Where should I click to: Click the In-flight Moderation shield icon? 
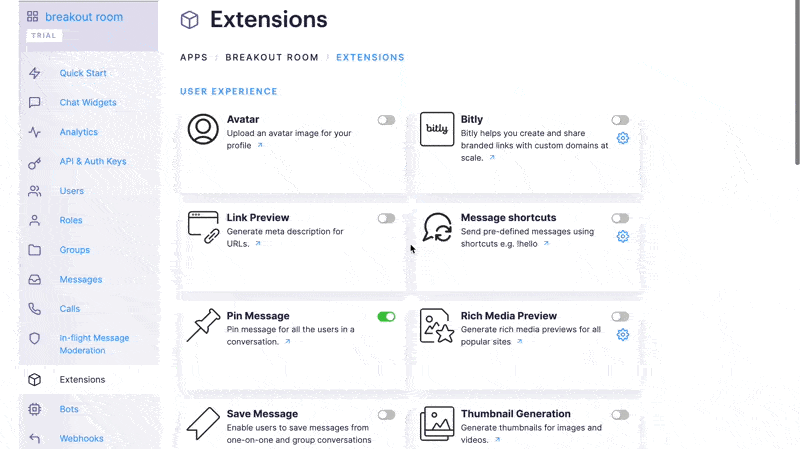click(35, 338)
